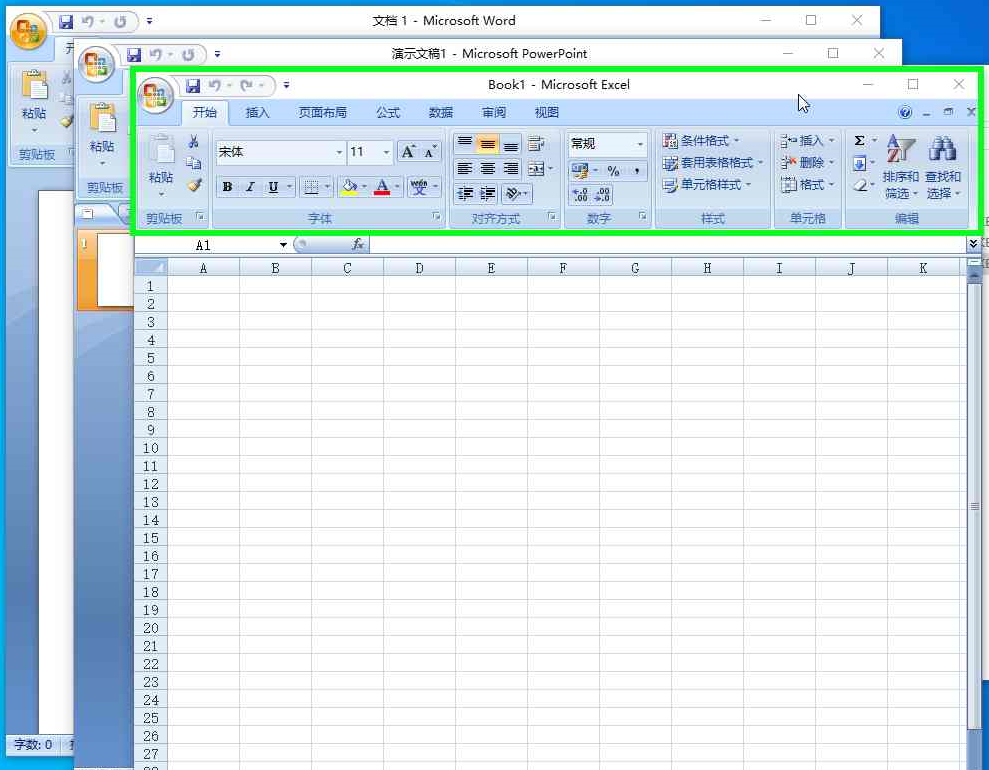The image size is (989, 770).
Task: Toggle bold formatting in Excel
Action: [227, 187]
